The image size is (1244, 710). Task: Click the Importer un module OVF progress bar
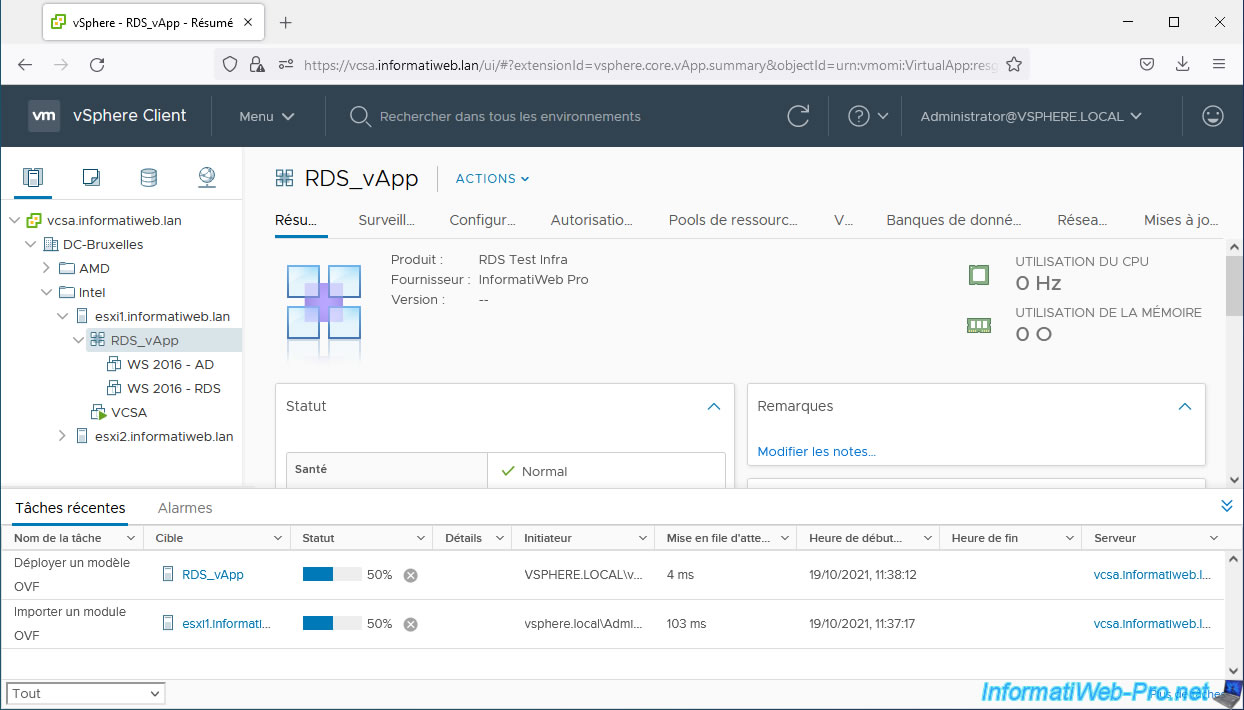point(332,623)
